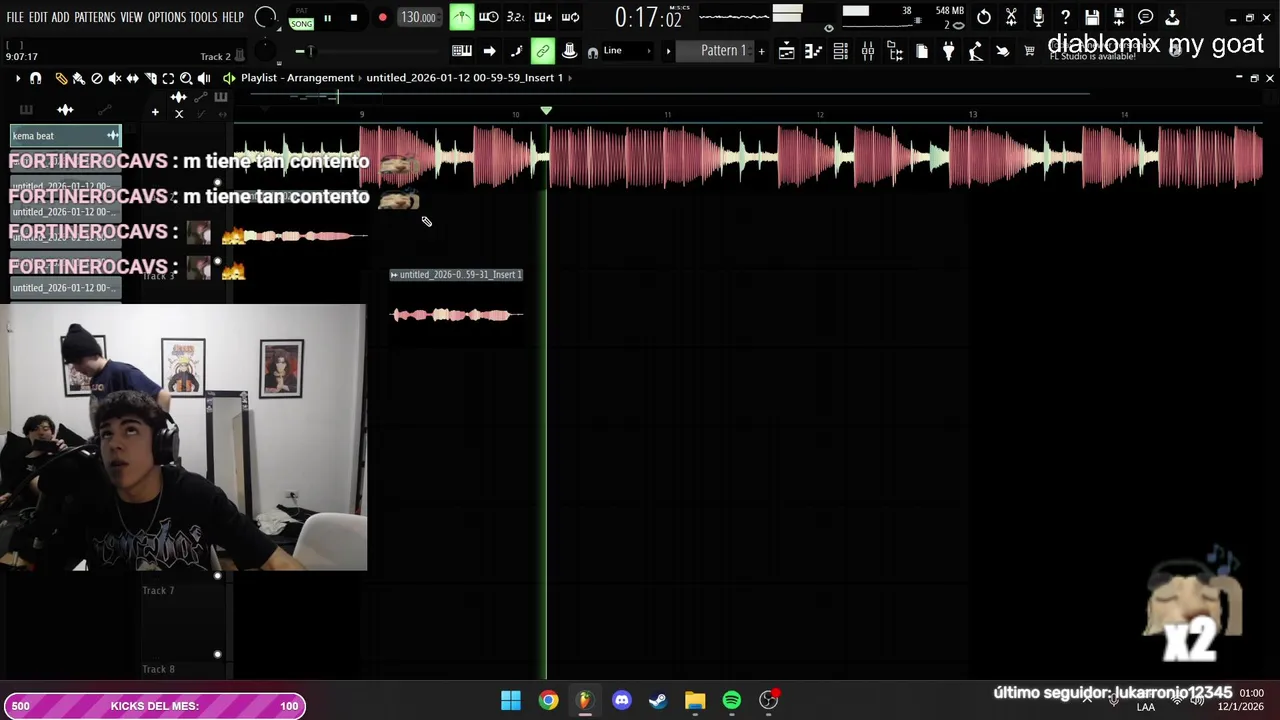The image size is (1280, 720).
Task: Select the Zoom magnifier tool
Action: 186,78
